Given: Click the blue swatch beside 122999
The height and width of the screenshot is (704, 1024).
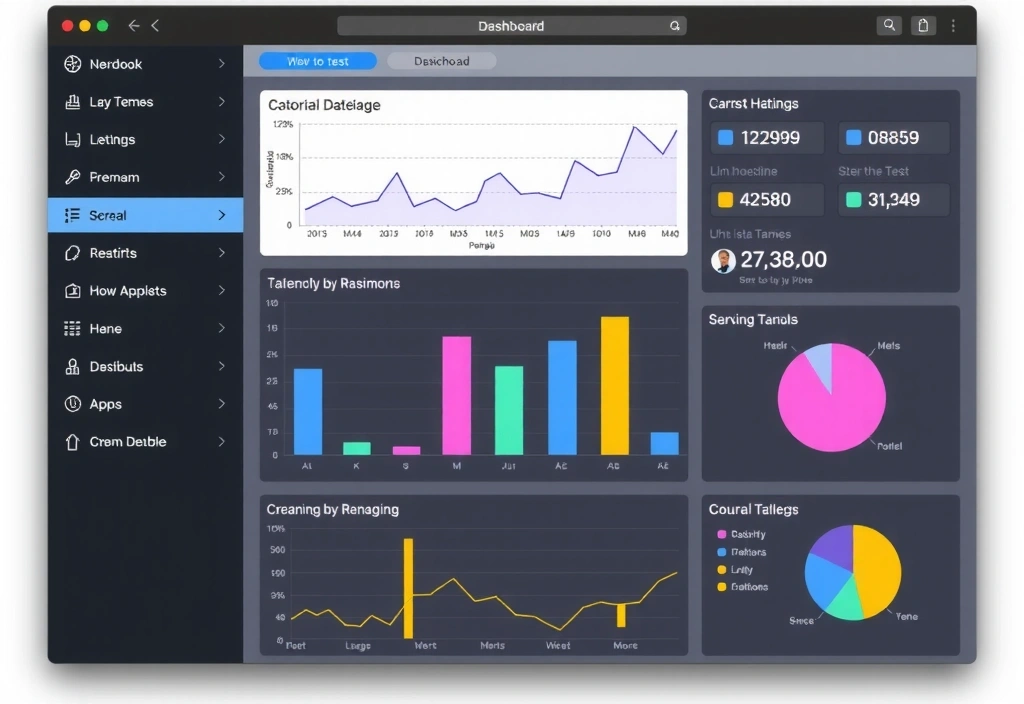Looking at the screenshot, I should click(x=726, y=138).
